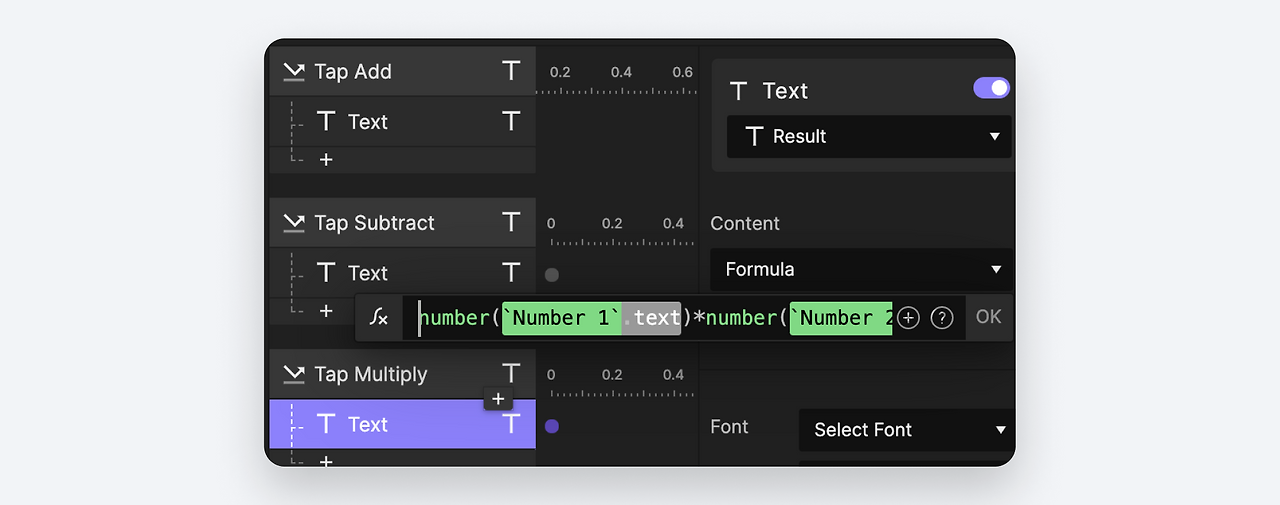Click the gray keyframe dot on Tap Subtract timeline
1280x505 pixels.
pyautogui.click(x=552, y=275)
